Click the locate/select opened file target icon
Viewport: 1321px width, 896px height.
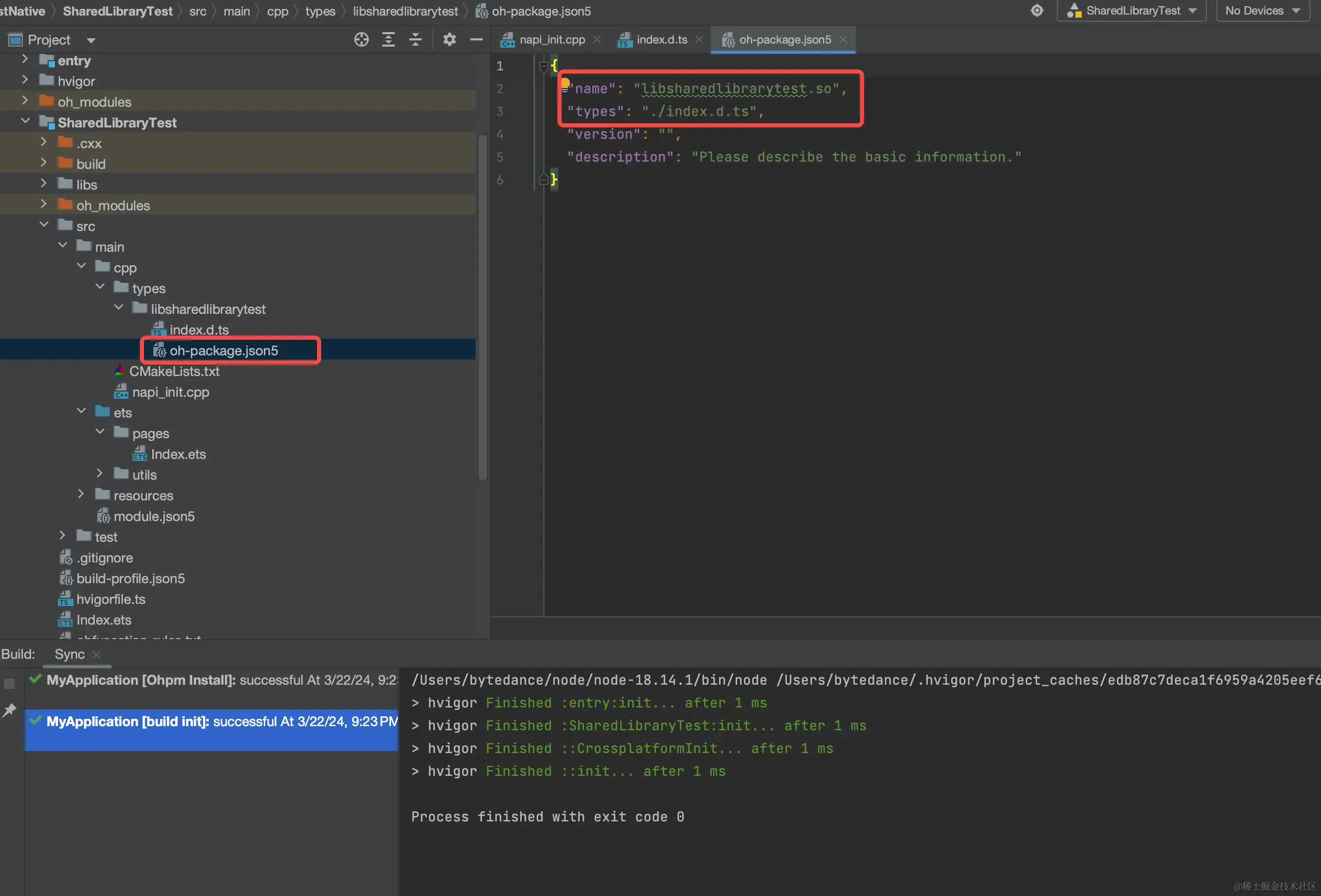tap(362, 39)
